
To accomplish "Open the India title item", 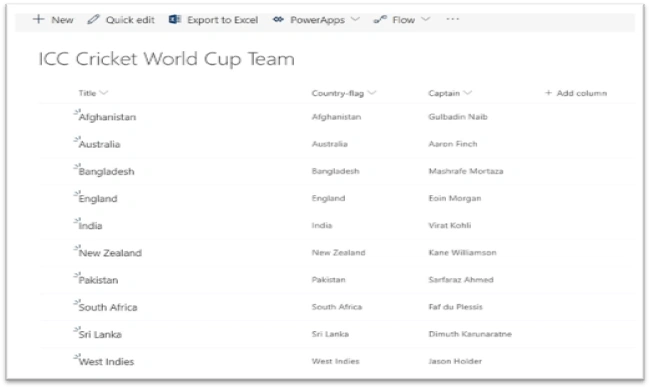I will (x=90, y=225).
